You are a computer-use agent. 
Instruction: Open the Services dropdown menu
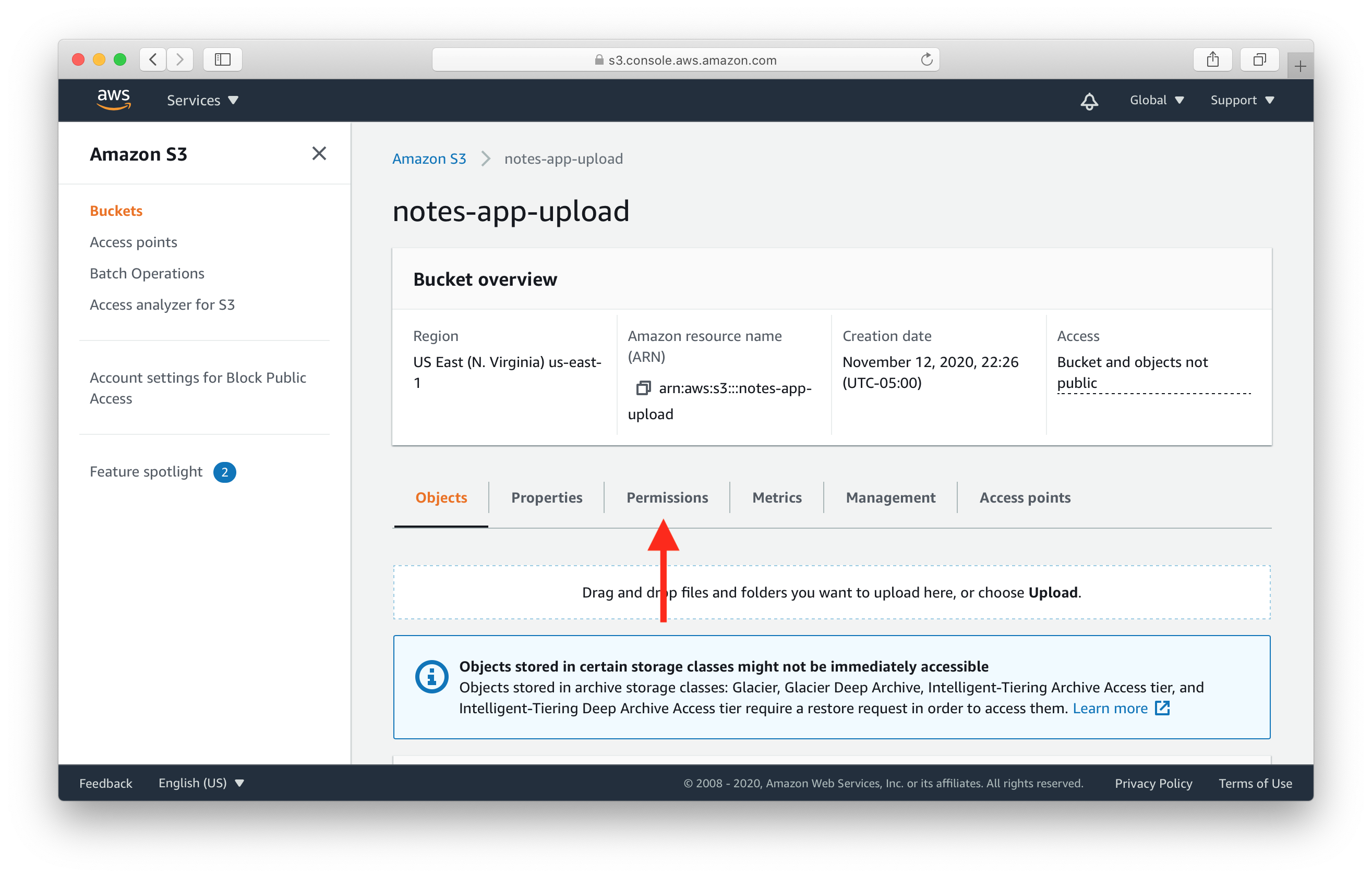(202, 100)
